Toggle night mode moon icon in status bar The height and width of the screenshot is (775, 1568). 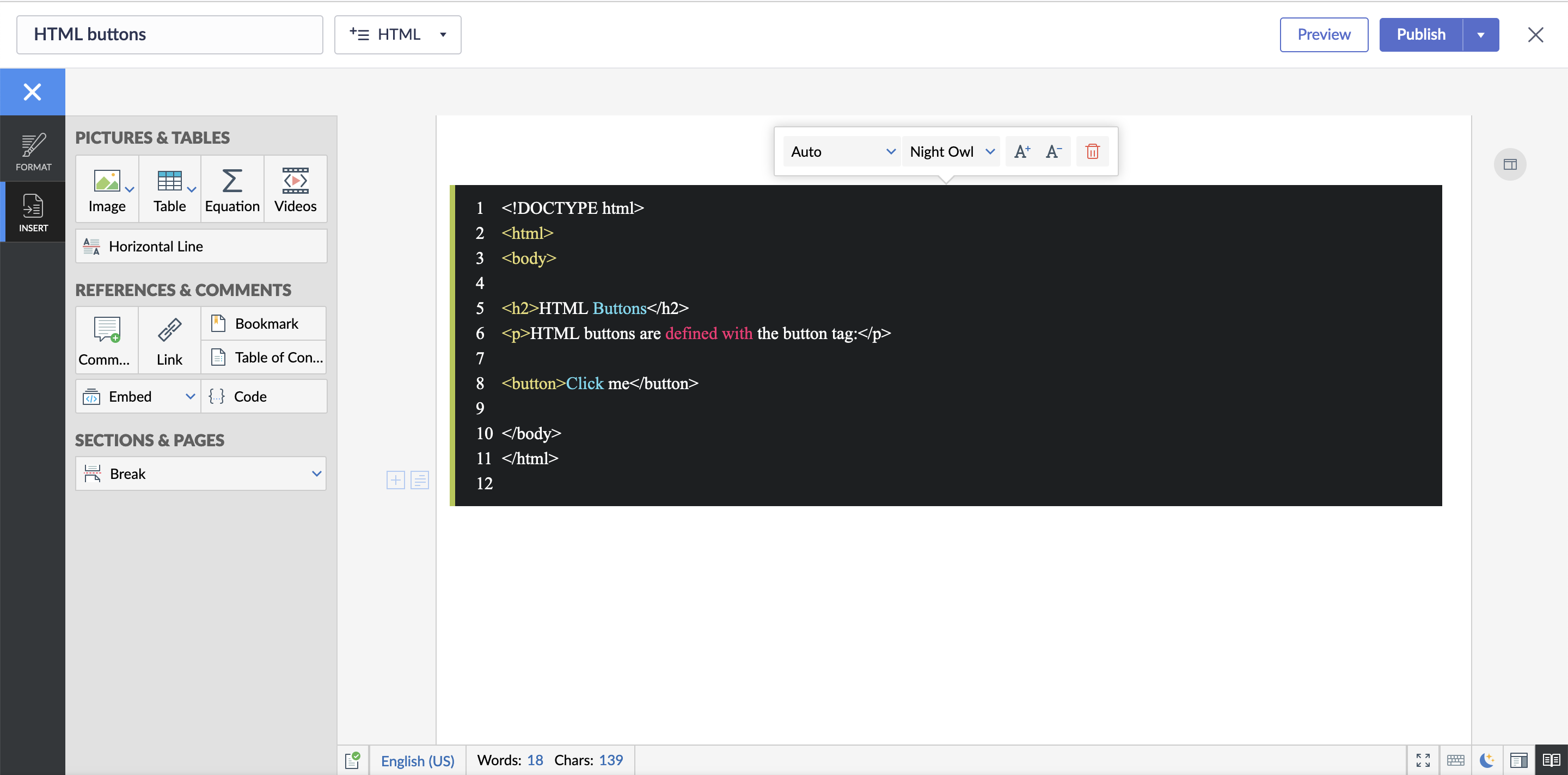click(x=1486, y=760)
